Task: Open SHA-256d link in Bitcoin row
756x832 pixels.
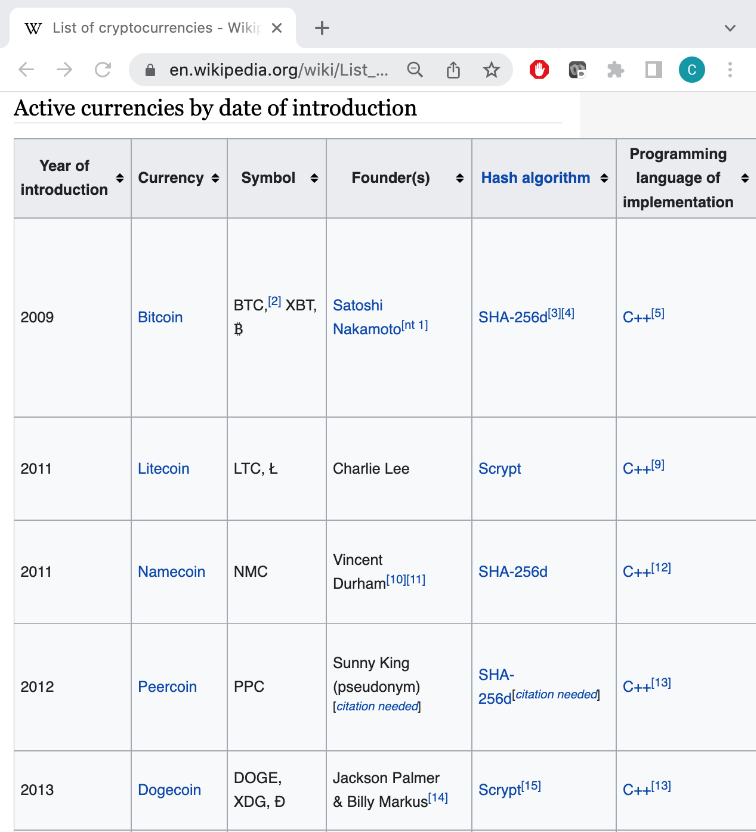Action: click(x=512, y=317)
